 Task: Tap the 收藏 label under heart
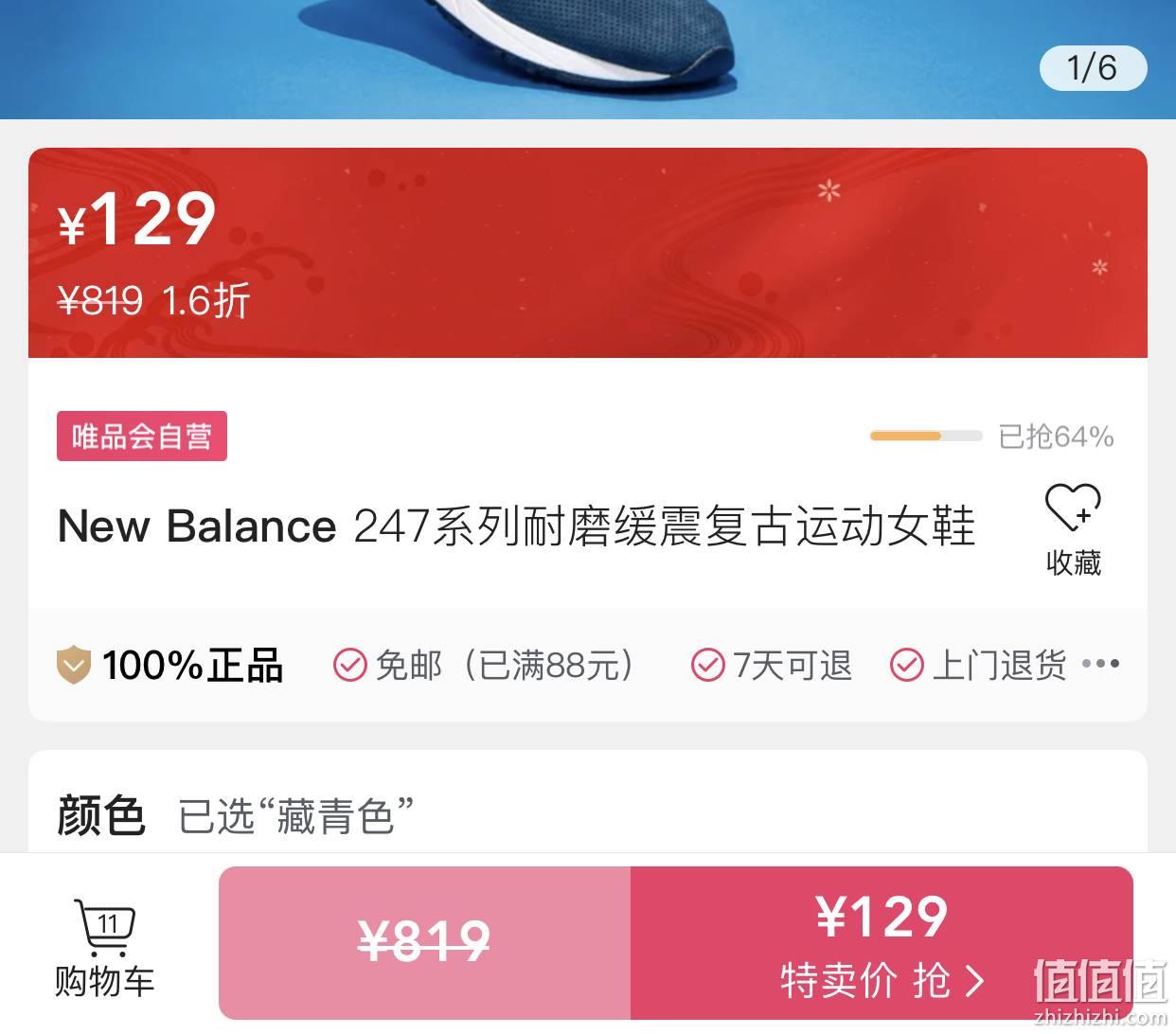click(1074, 562)
